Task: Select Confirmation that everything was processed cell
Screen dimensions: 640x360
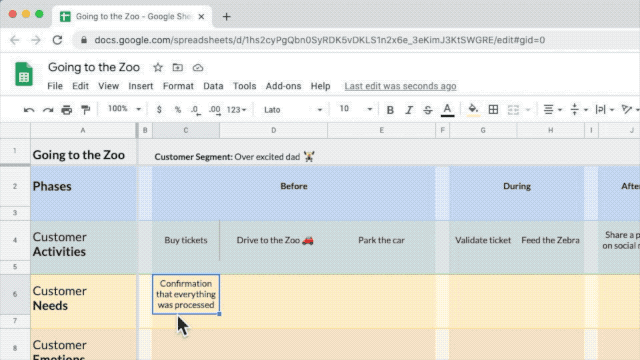Action: tap(186, 294)
